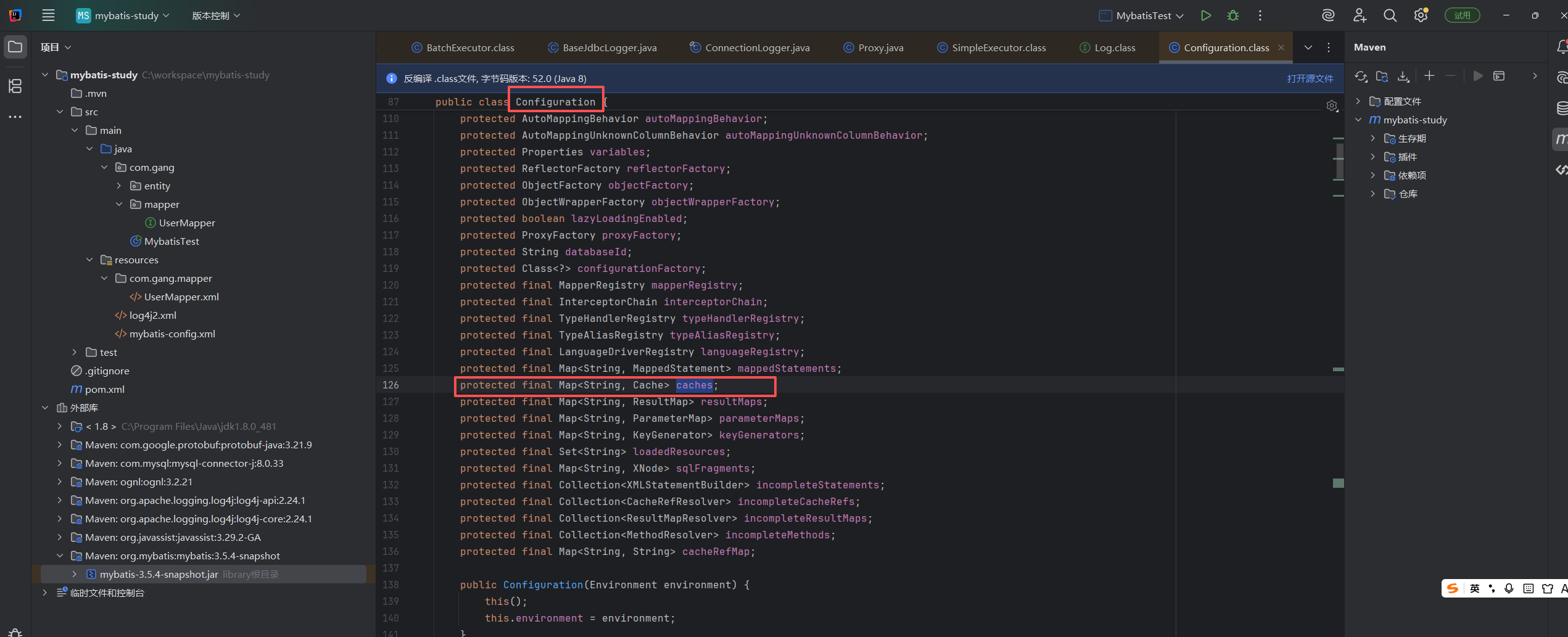Open Search Everywhere magnifier

(x=1390, y=15)
